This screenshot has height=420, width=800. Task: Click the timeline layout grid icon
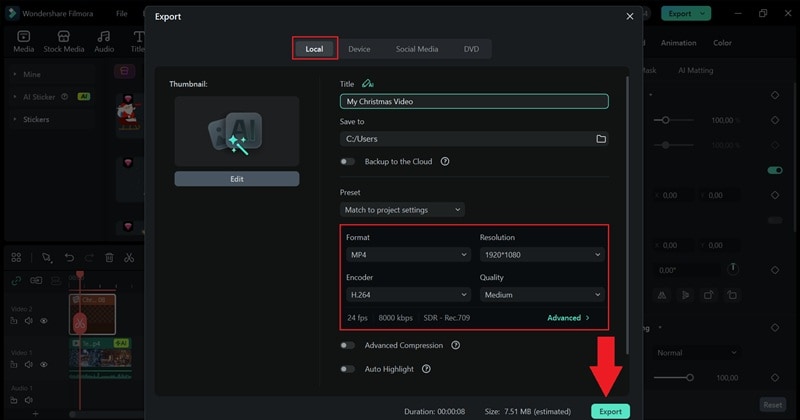(x=16, y=258)
